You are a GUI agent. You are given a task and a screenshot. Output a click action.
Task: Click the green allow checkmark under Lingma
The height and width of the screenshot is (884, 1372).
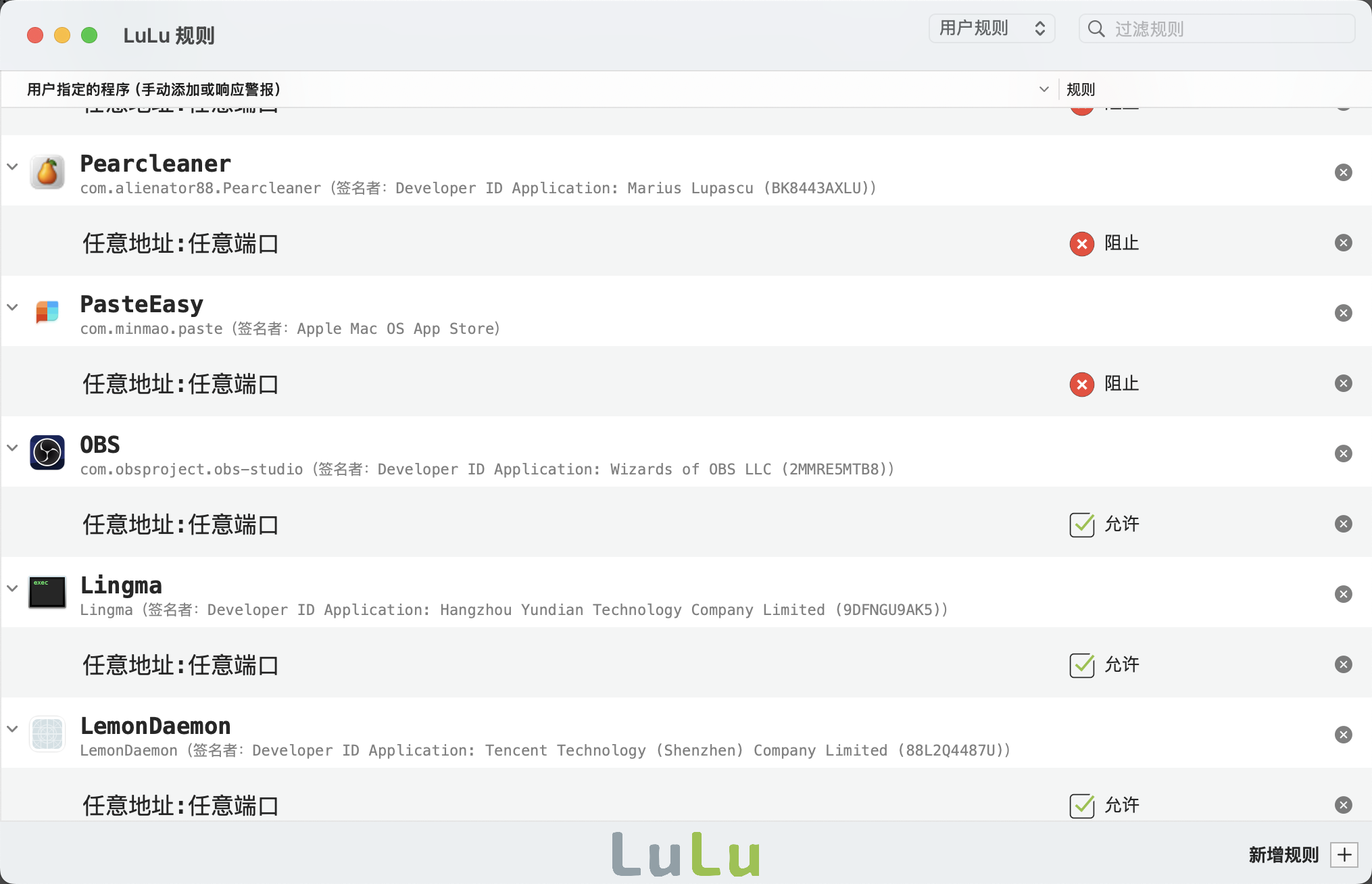tap(1082, 665)
